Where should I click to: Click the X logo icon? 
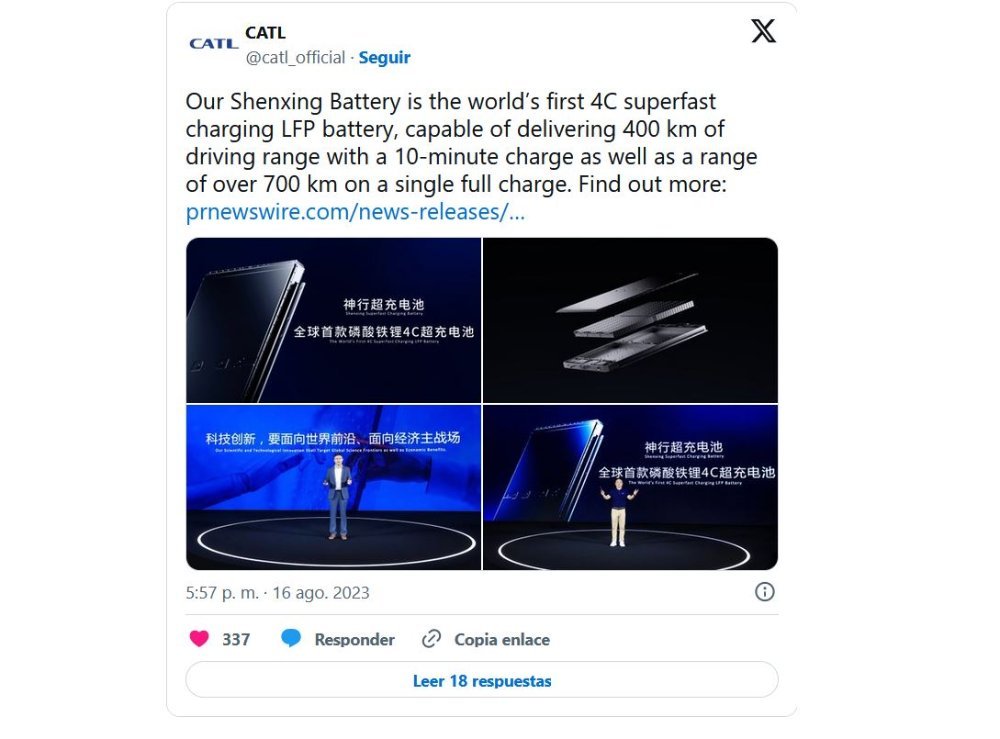click(763, 31)
